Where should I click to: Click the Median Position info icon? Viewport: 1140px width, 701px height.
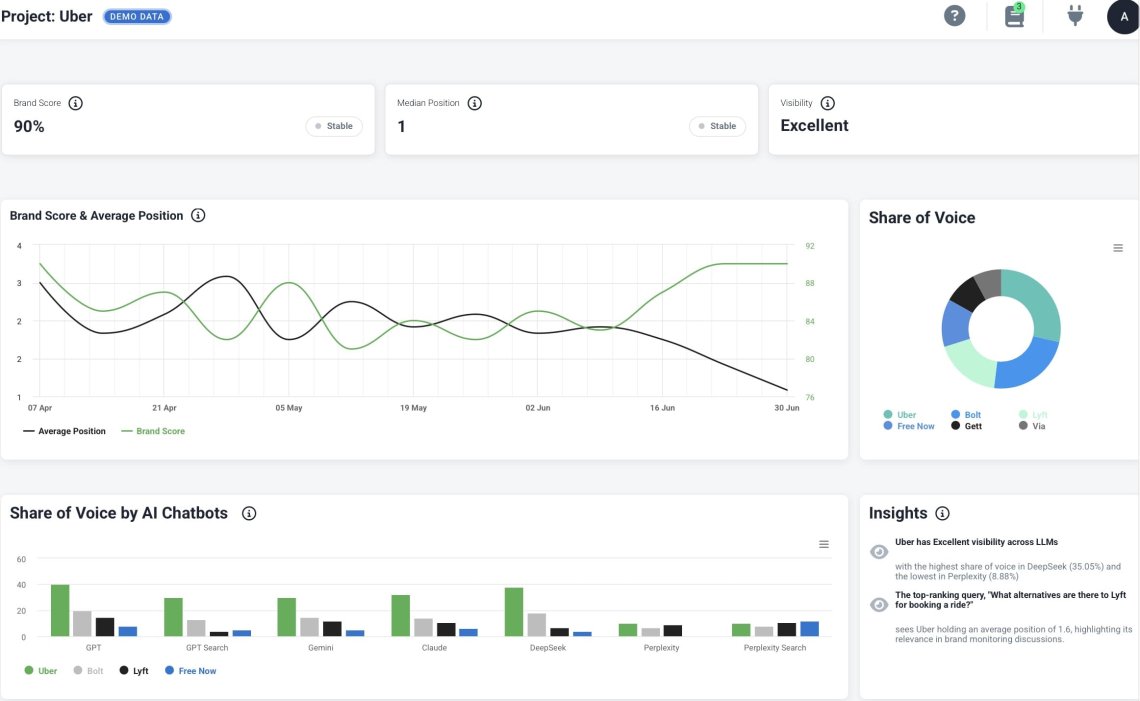point(474,102)
